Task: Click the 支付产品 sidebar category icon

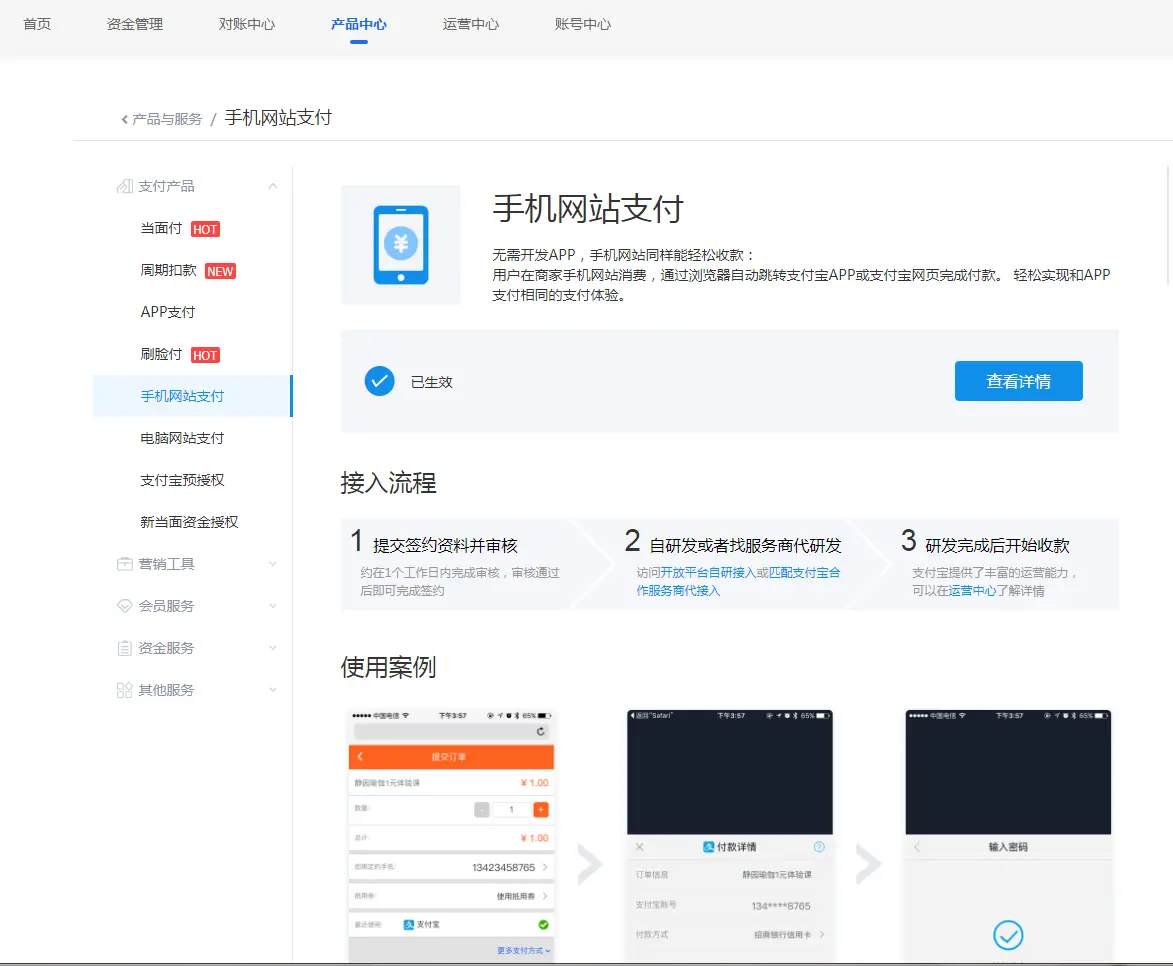Action: pyautogui.click(x=125, y=186)
